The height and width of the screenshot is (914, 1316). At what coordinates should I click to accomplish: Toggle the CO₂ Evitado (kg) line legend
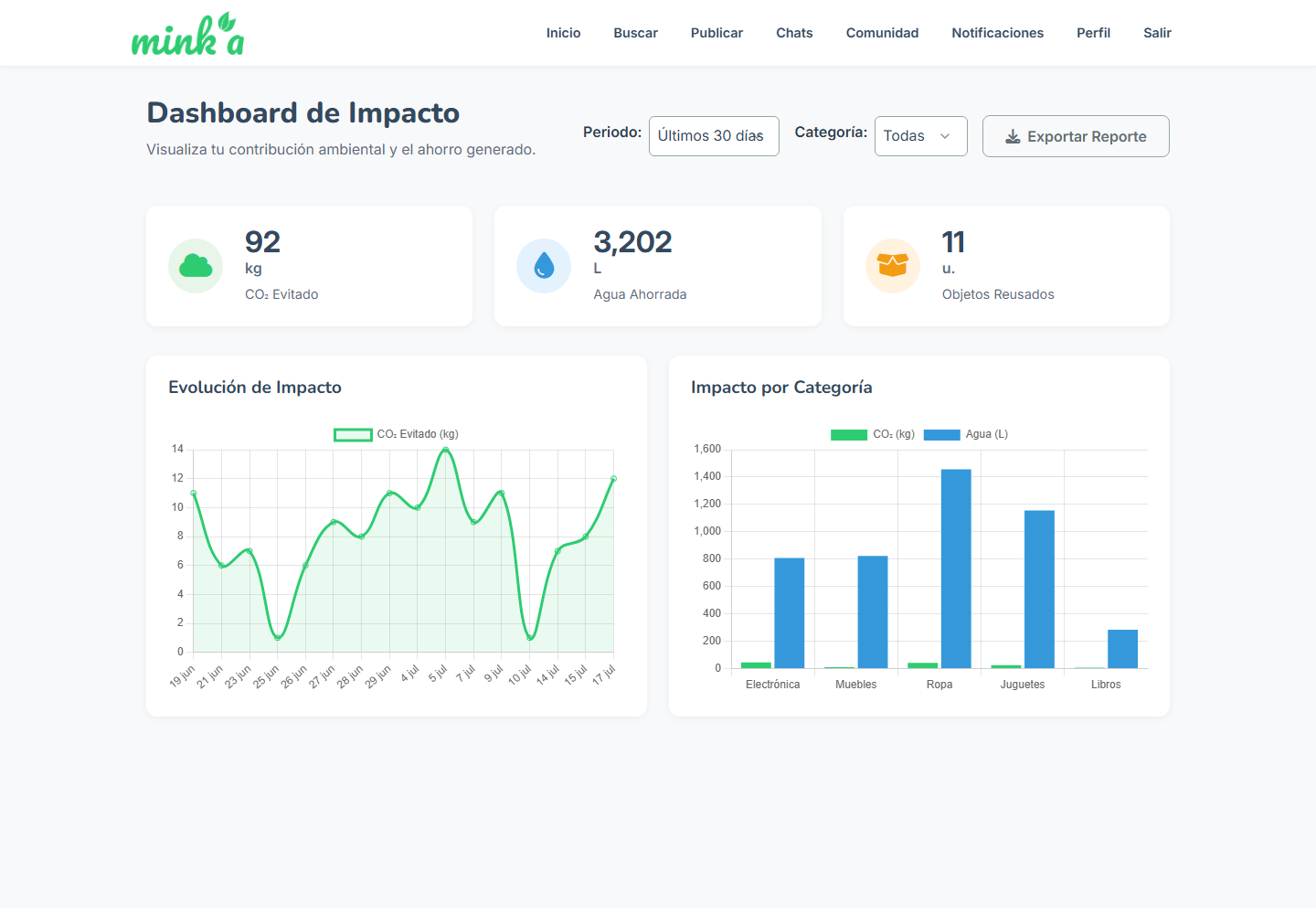pos(397,434)
